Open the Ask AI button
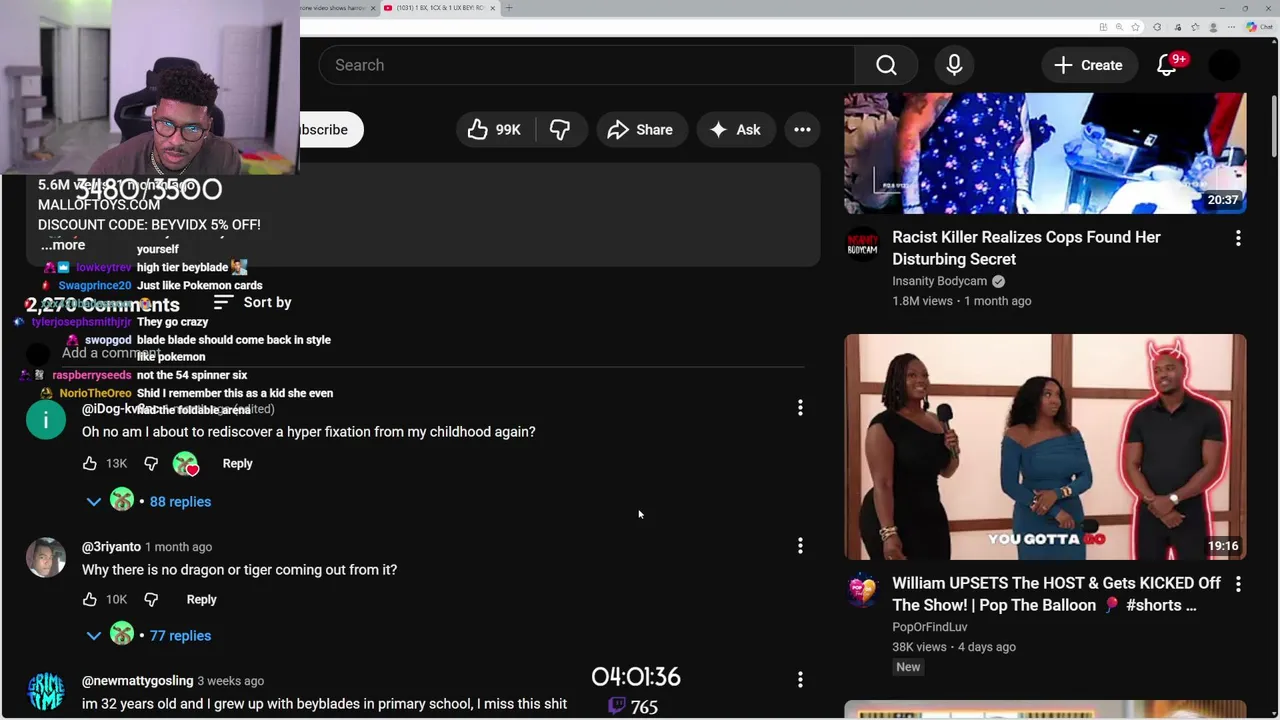 (735, 129)
